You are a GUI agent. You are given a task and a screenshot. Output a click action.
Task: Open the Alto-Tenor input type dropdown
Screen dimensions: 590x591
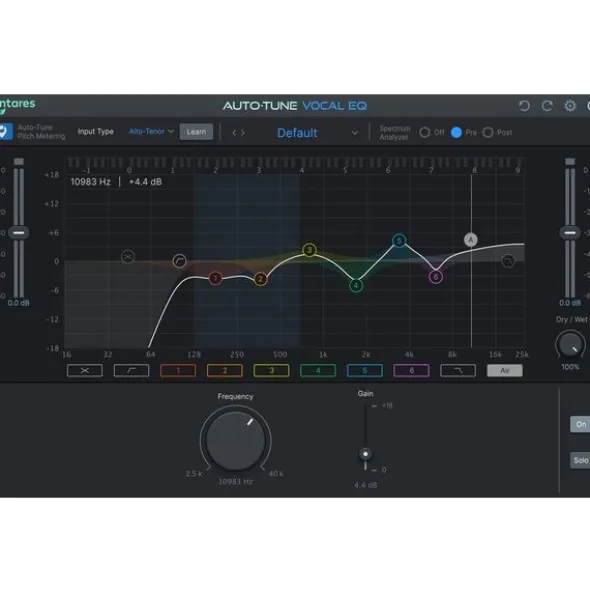[151, 132]
